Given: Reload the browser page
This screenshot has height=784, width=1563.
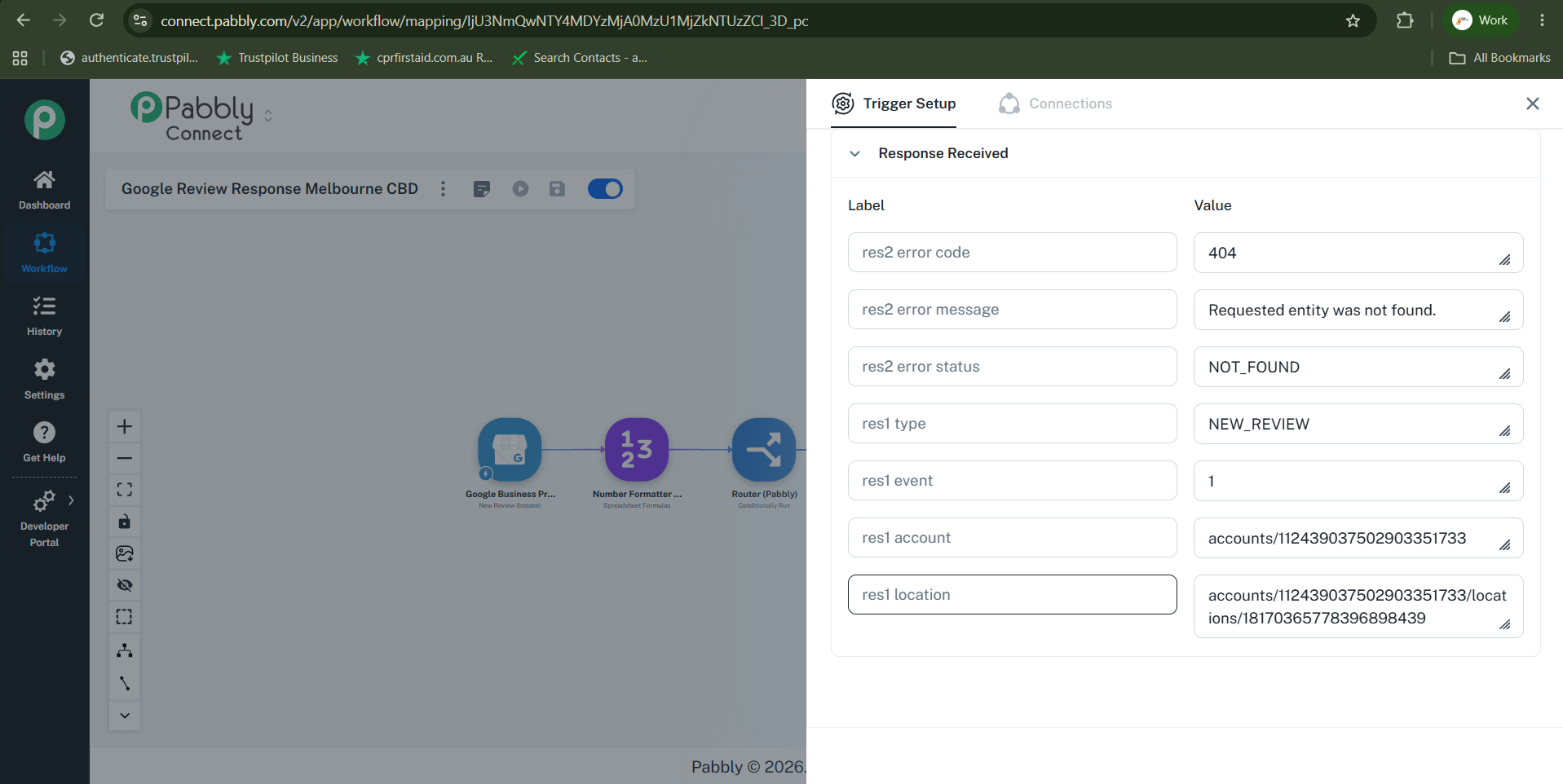Looking at the screenshot, I should point(96,20).
